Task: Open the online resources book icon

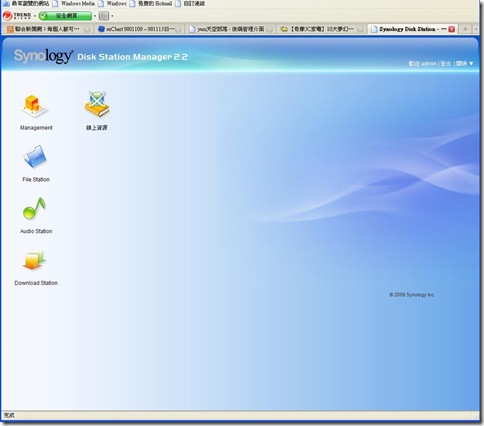Action: pos(97,104)
